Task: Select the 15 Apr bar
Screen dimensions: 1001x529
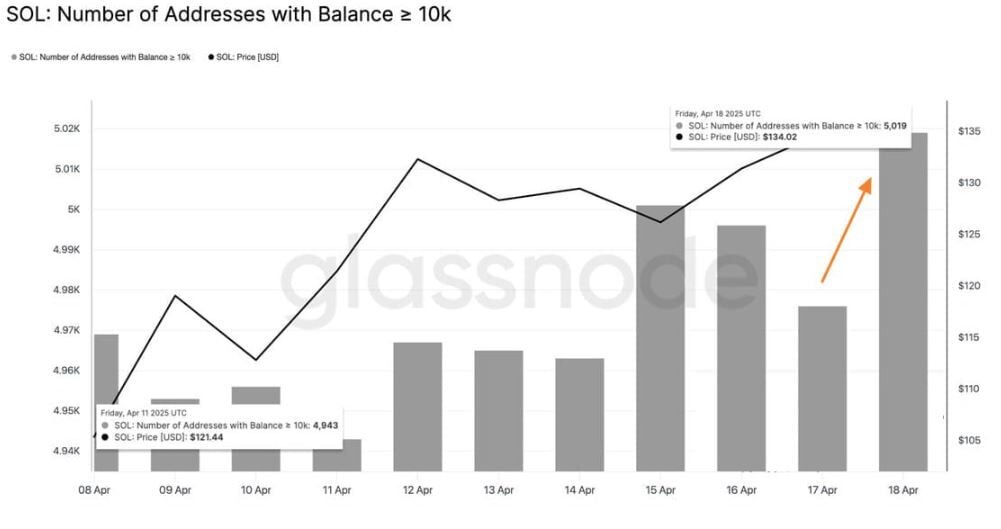Action: (660, 338)
